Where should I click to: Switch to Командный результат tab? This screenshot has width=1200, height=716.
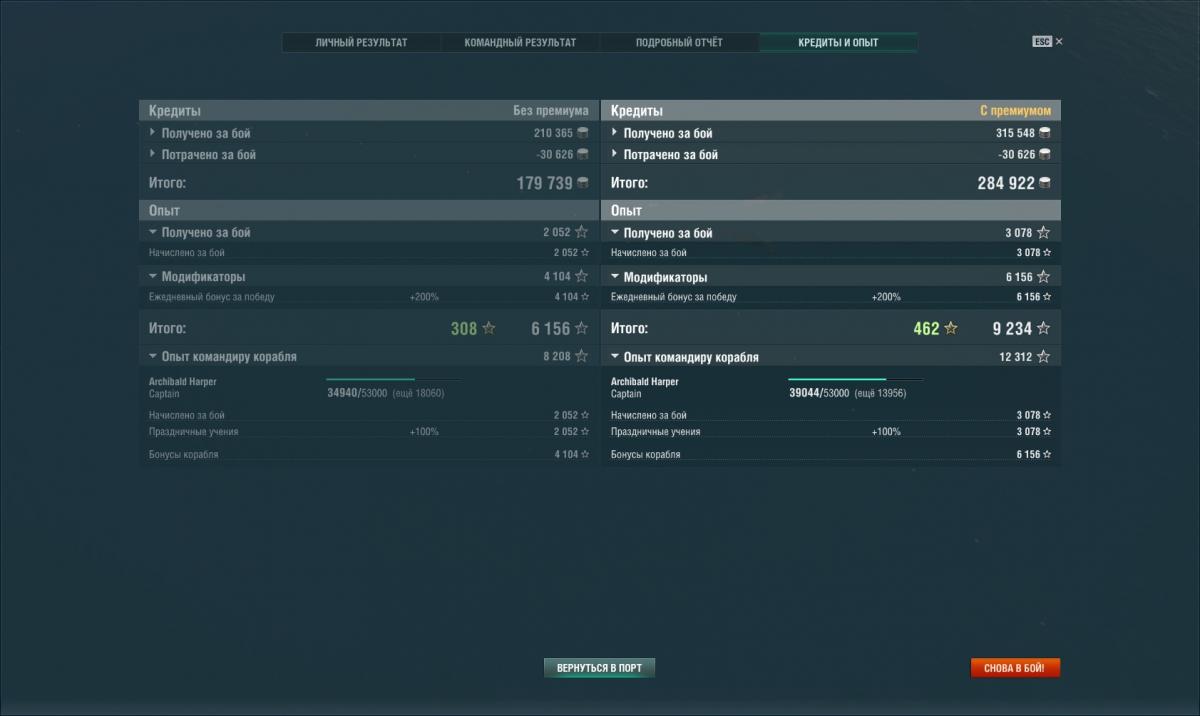(x=520, y=43)
